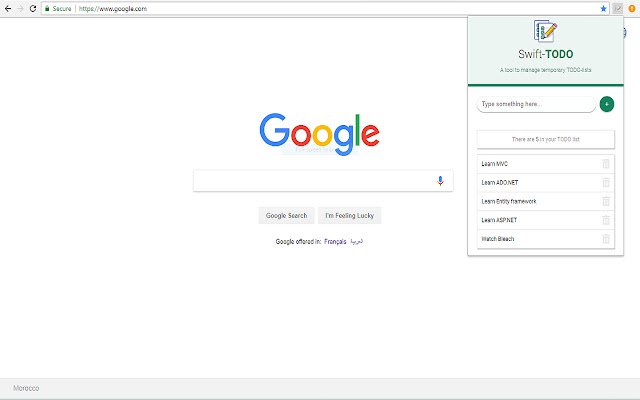Click the Secure padlock icon
The width and height of the screenshot is (640, 400).
click(x=47, y=9)
